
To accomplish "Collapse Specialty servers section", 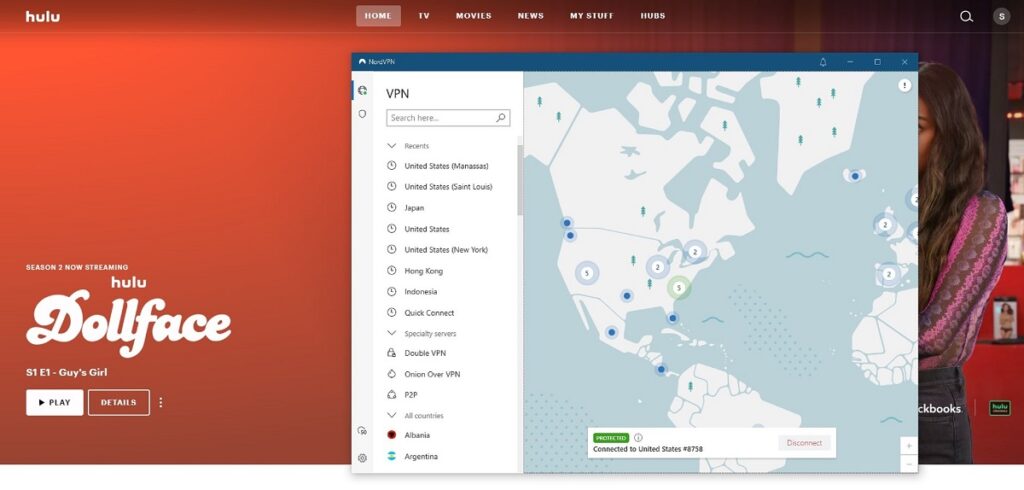I will coord(391,333).
